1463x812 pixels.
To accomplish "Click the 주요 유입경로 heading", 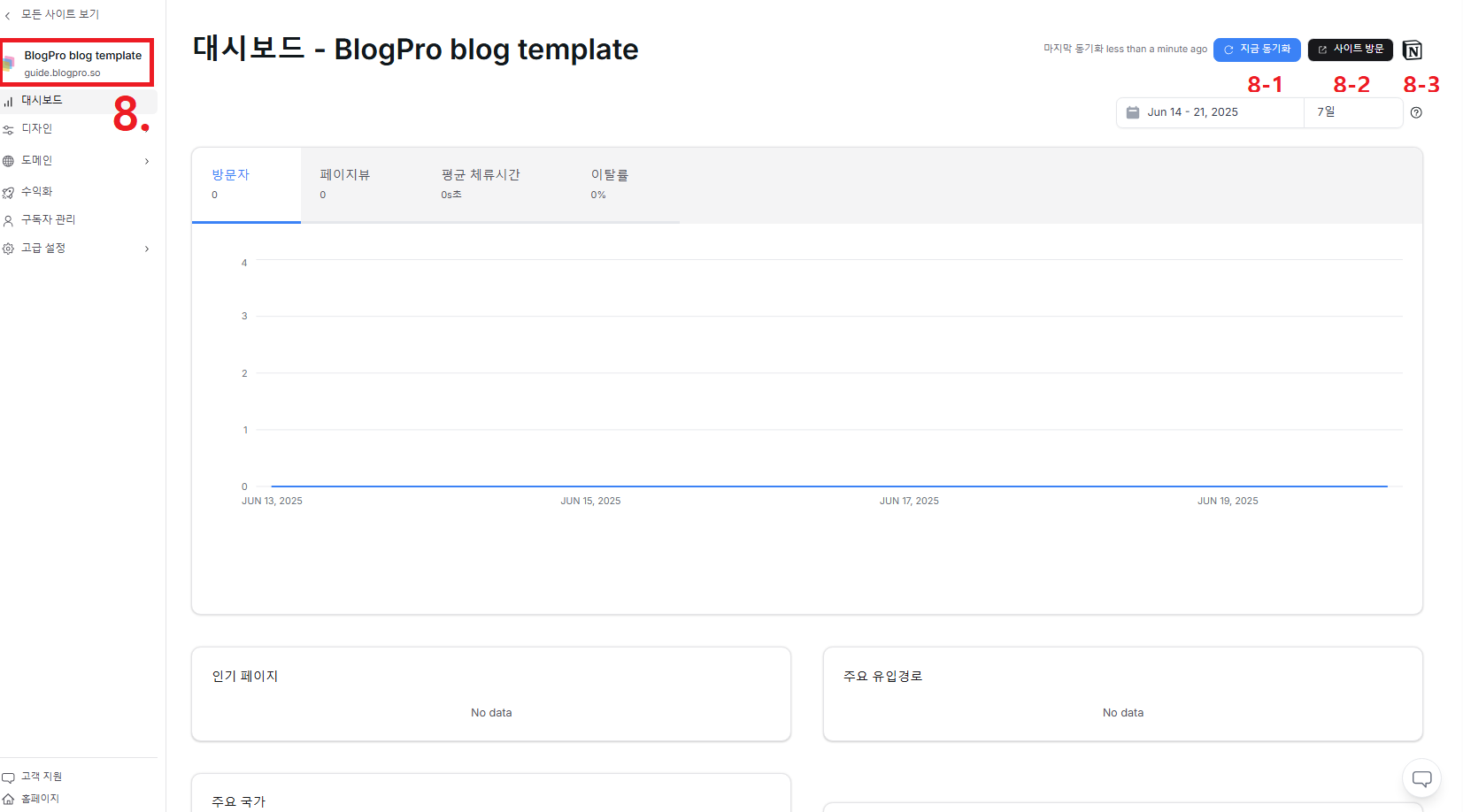I will (x=882, y=677).
